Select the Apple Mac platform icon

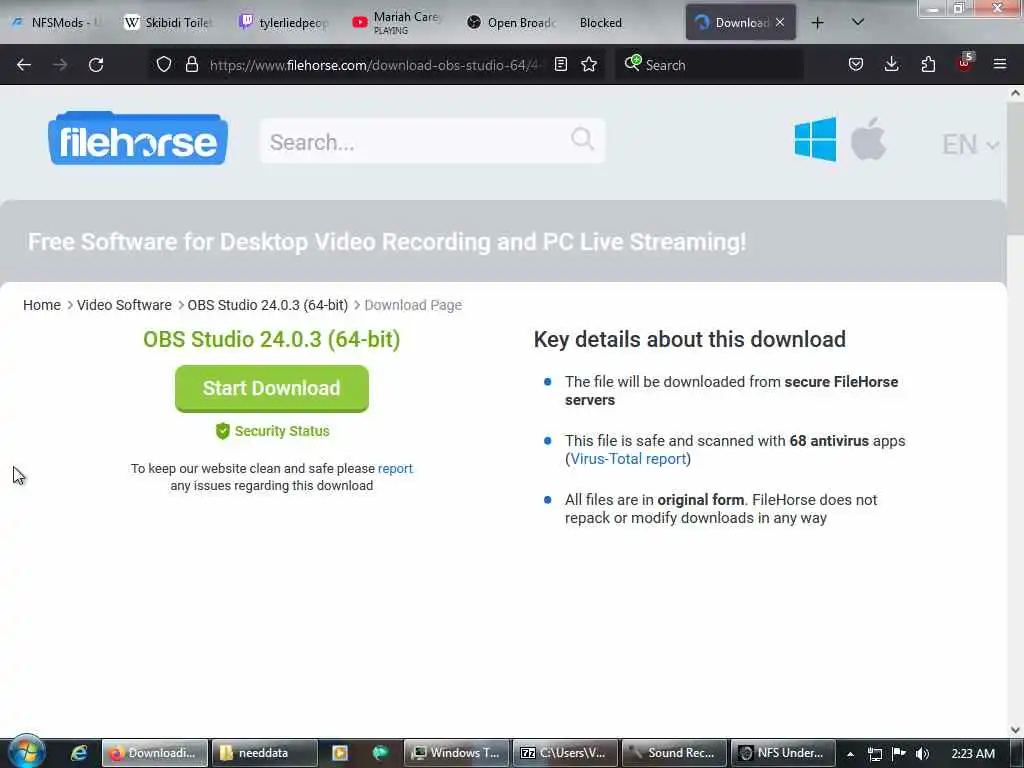(x=869, y=139)
